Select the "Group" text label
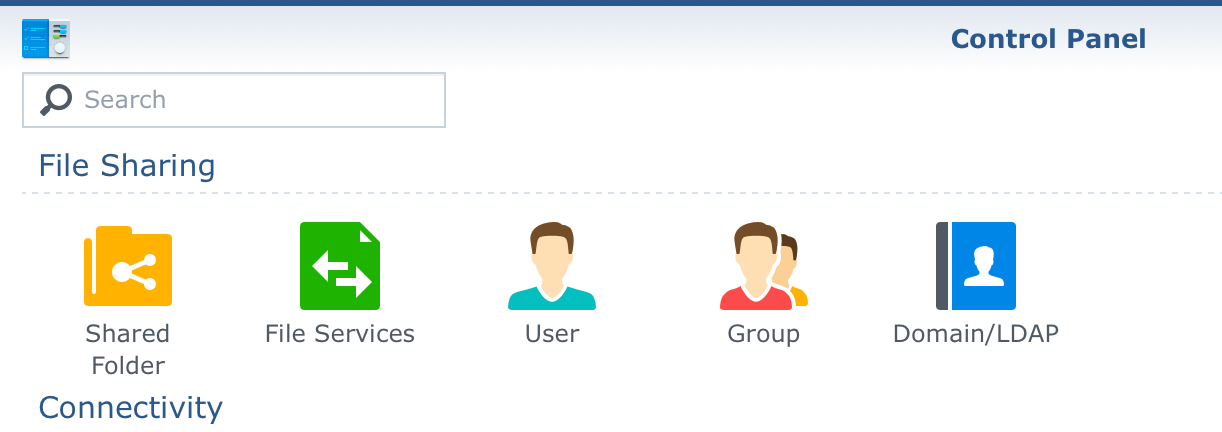The height and width of the screenshot is (432, 1222). pyautogui.click(x=764, y=334)
